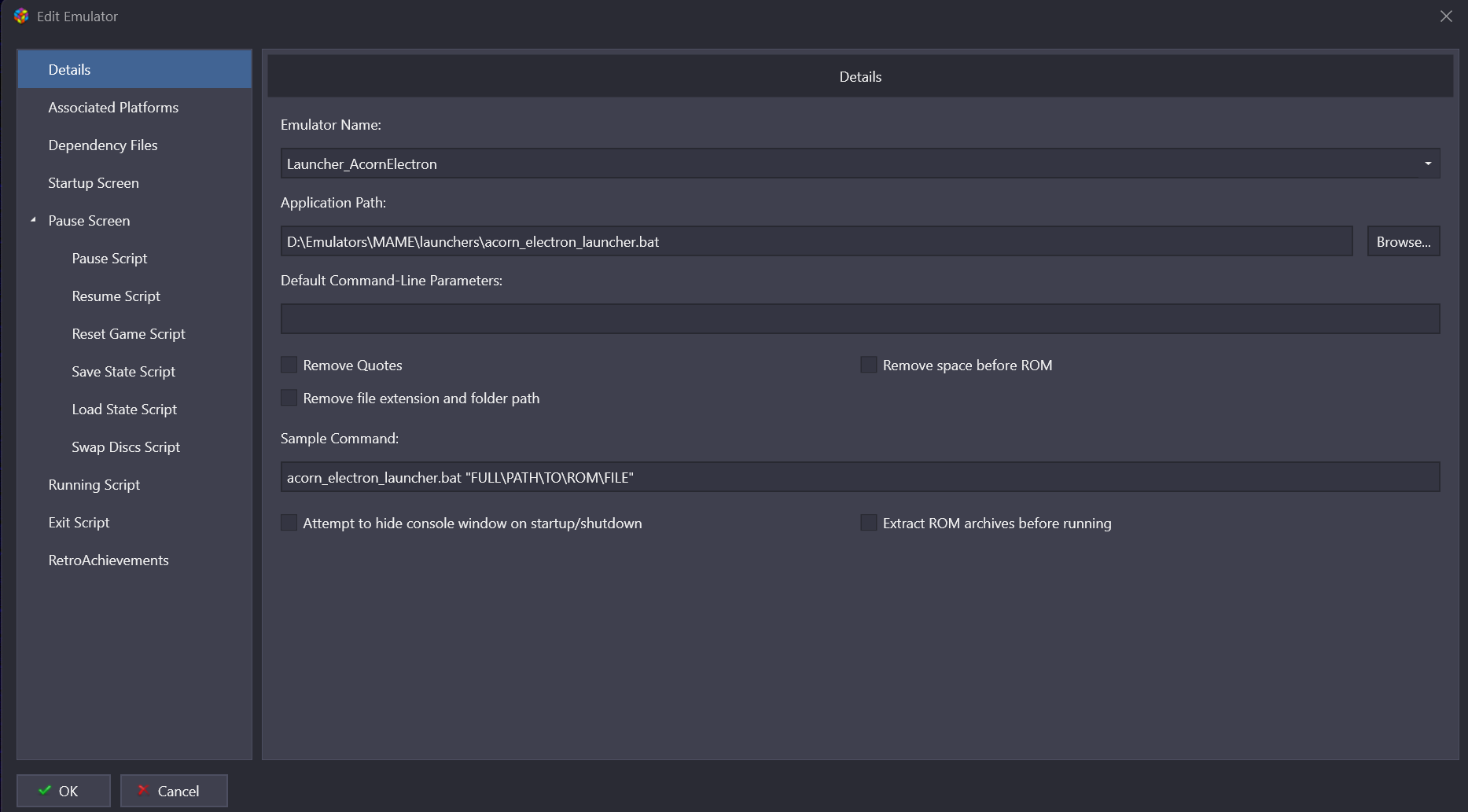The height and width of the screenshot is (812, 1468).
Task: Check Remove space before ROM
Action: (869, 365)
